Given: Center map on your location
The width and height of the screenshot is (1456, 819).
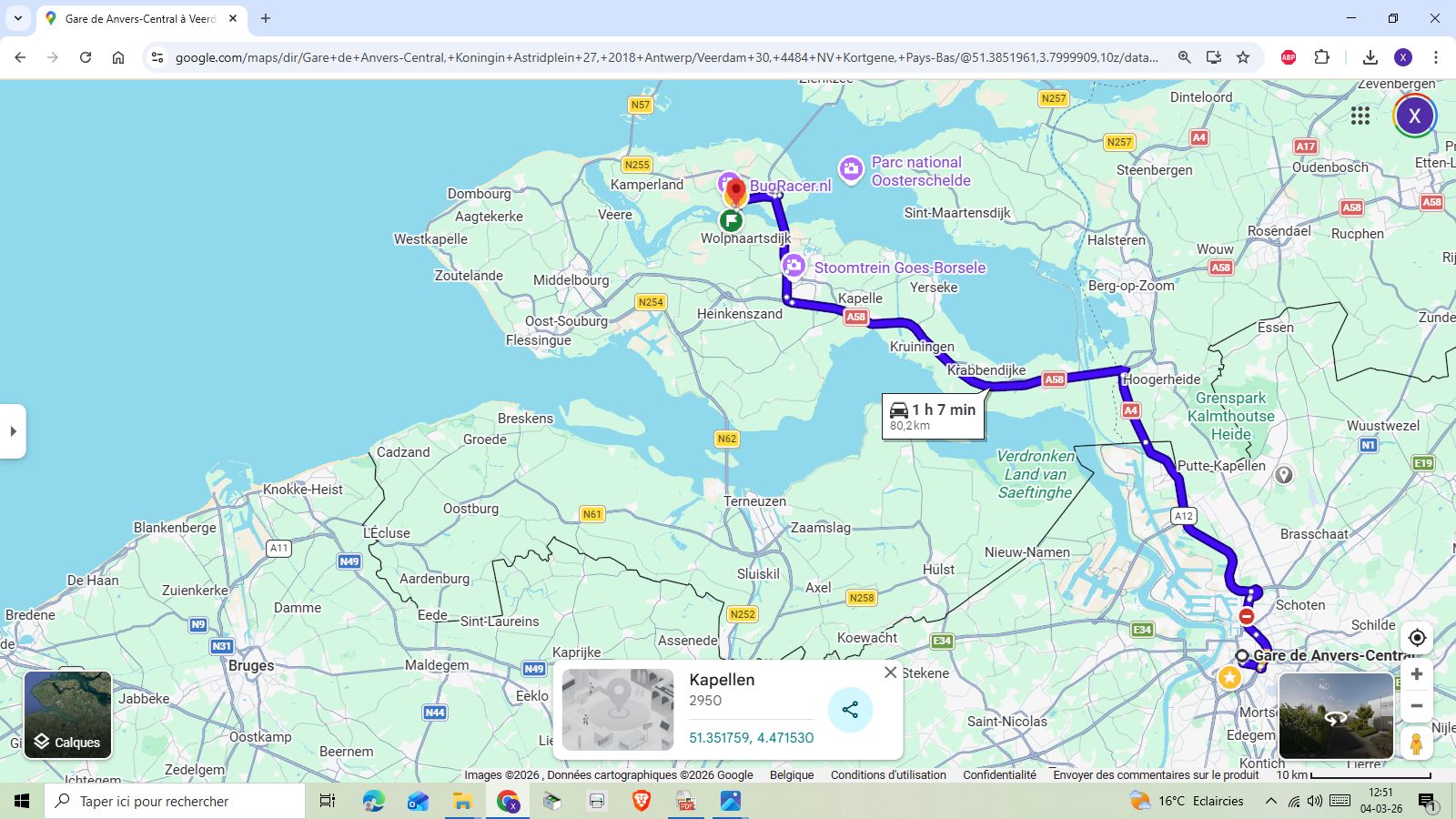Looking at the screenshot, I should click(1416, 638).
